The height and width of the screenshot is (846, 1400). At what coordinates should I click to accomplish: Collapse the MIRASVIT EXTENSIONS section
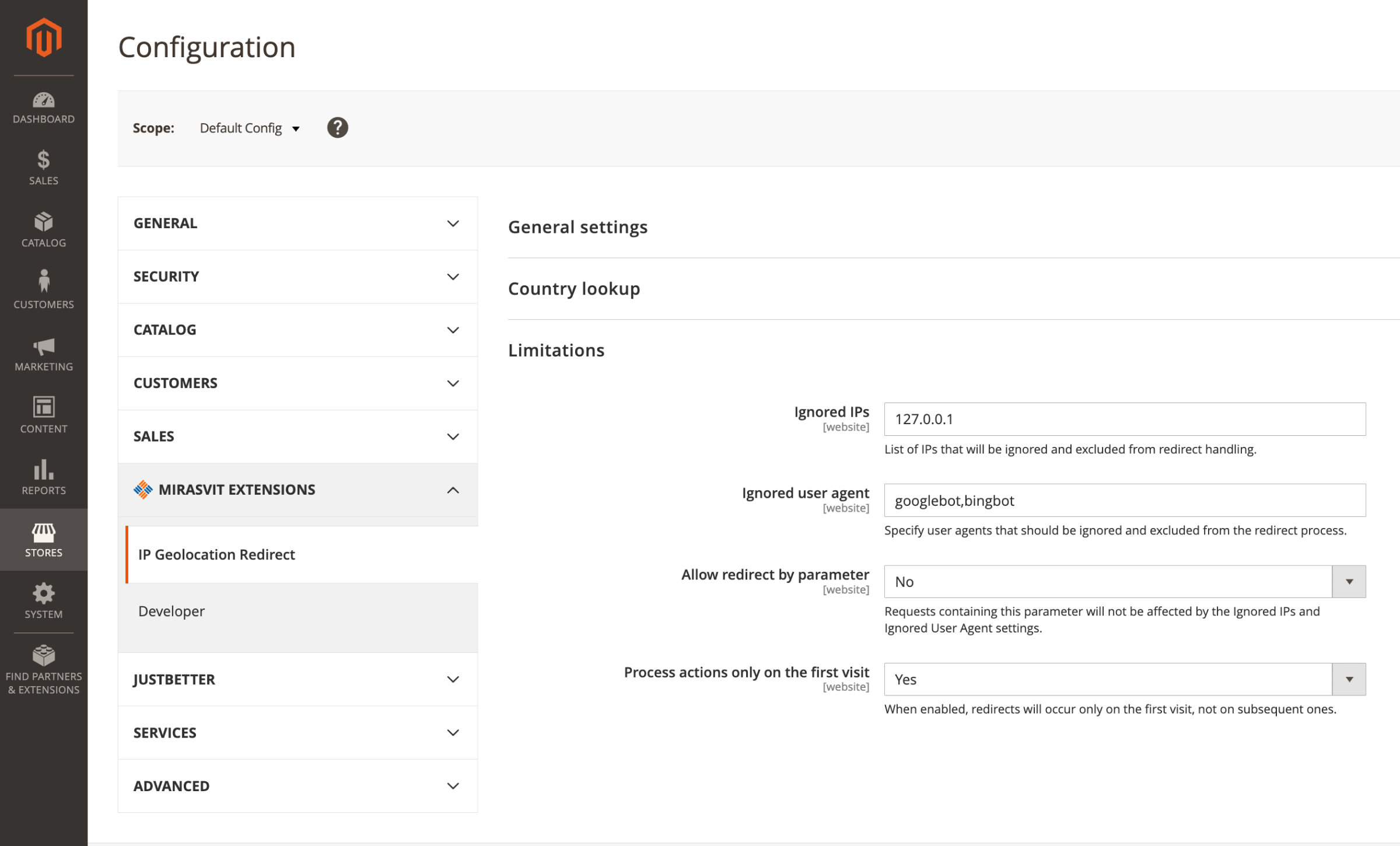(297, 490)
